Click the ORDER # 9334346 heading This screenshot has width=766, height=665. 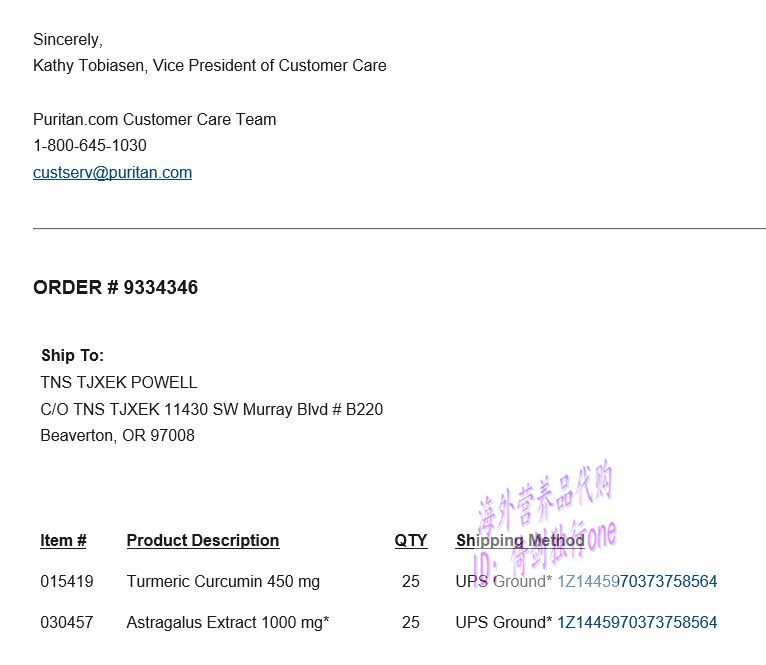point(115,288)
